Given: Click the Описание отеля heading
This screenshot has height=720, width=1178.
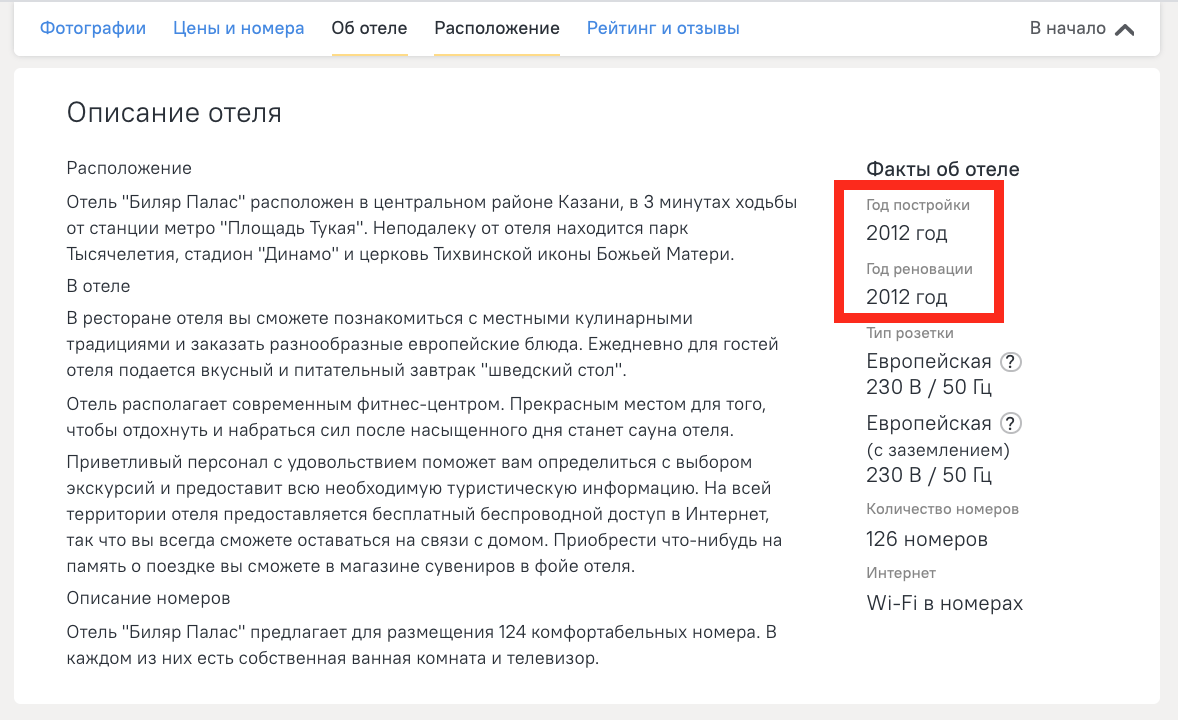Looking at the screenshot, I should [174, 113].
